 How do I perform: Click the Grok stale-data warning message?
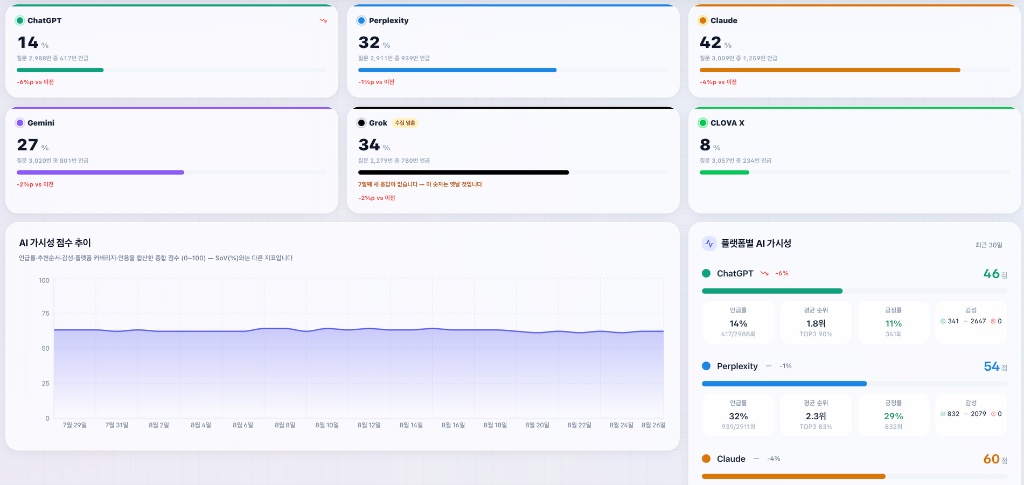pos(420,185)
